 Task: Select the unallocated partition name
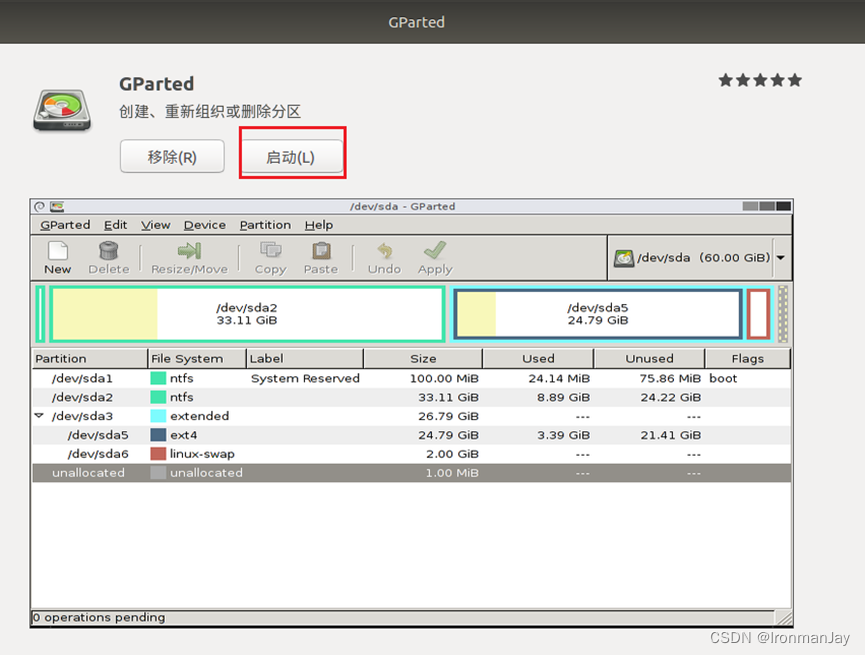pyautogui.click(x=88, y=473)
